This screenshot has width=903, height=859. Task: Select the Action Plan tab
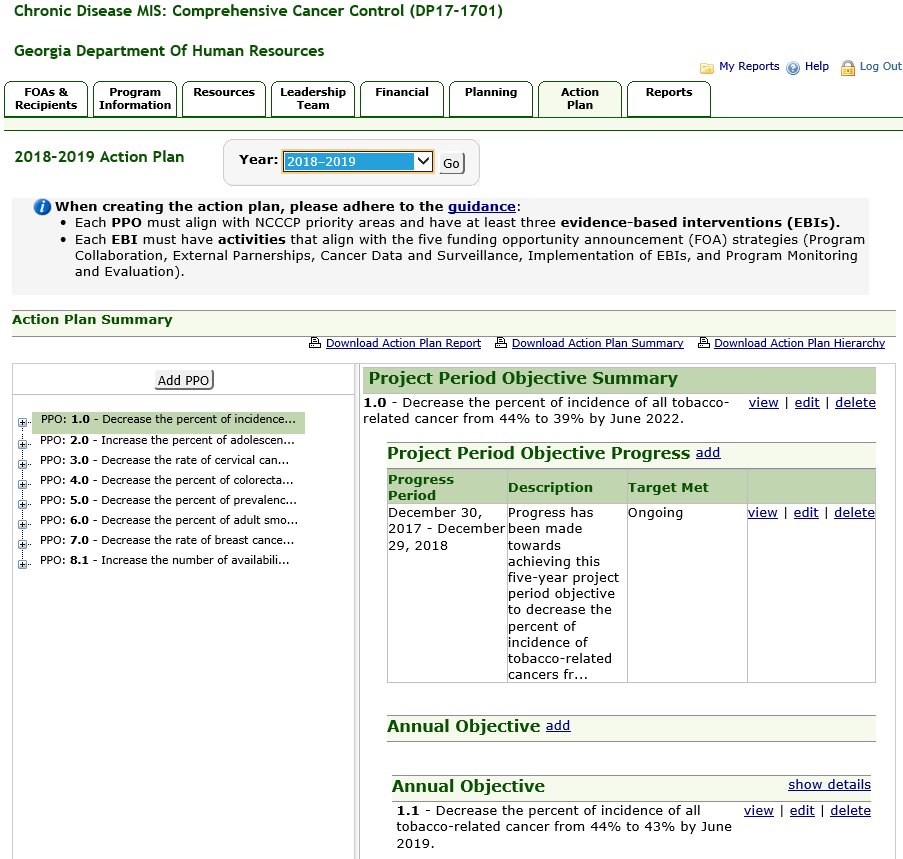coord(580,99)
